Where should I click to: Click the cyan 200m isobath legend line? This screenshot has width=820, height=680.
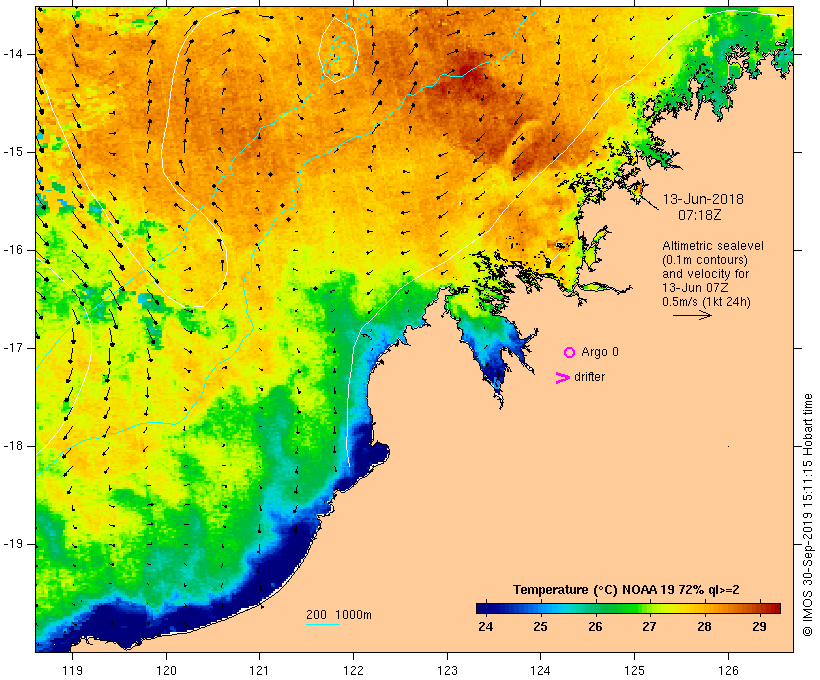click(x=323, y=624)
